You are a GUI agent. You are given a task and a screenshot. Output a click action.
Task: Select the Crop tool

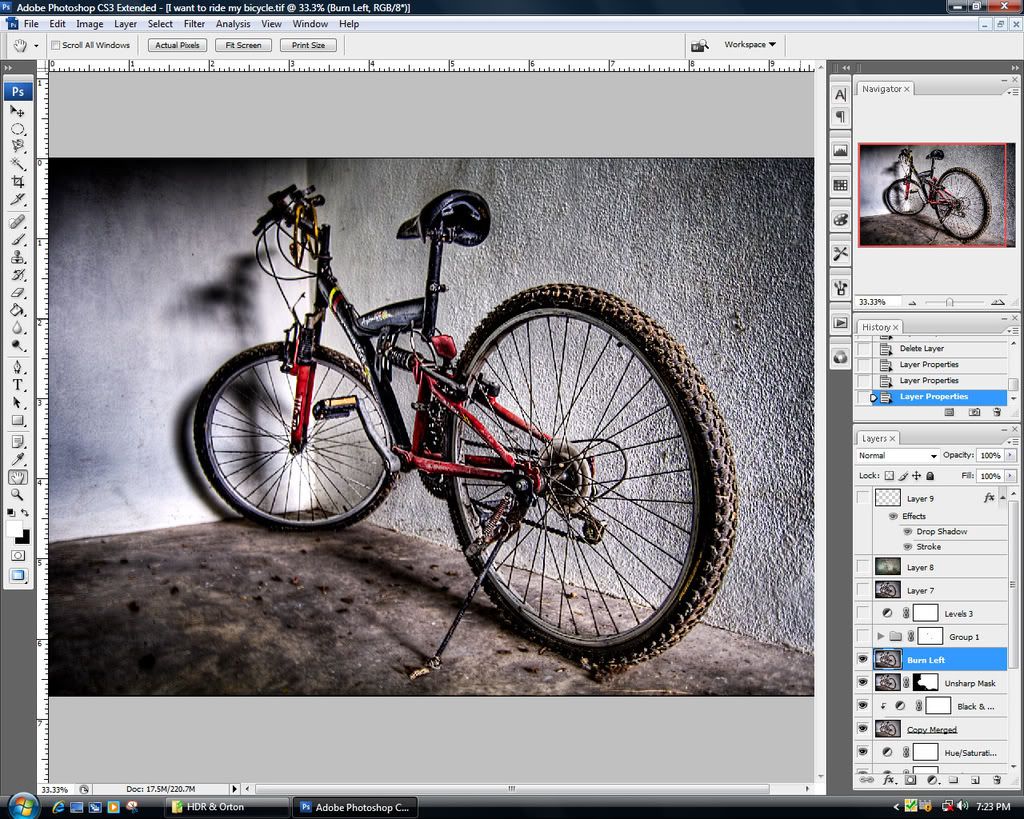[18, 181]
